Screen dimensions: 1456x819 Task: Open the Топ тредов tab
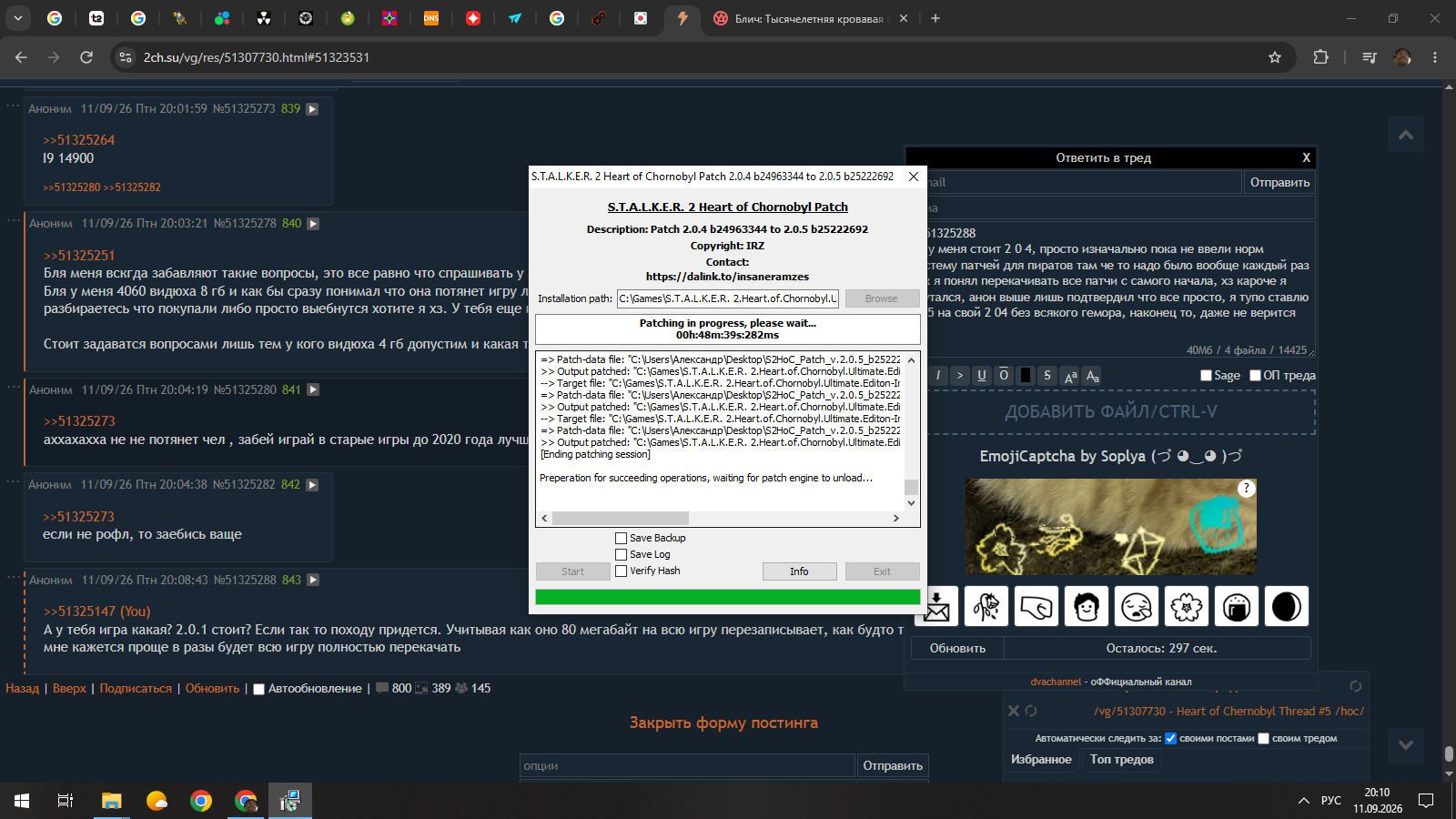(1122, 759)
